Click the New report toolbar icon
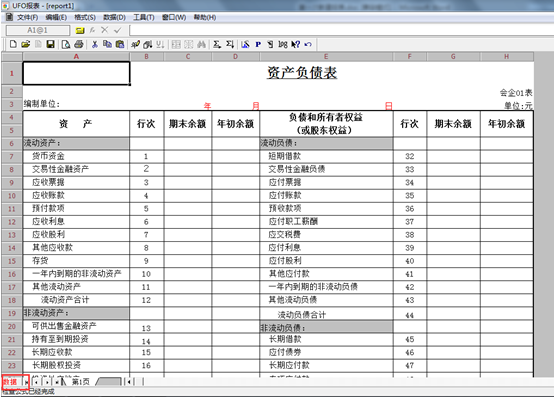The height and width of the screenshot is (398, 554). tap(13, 44)
